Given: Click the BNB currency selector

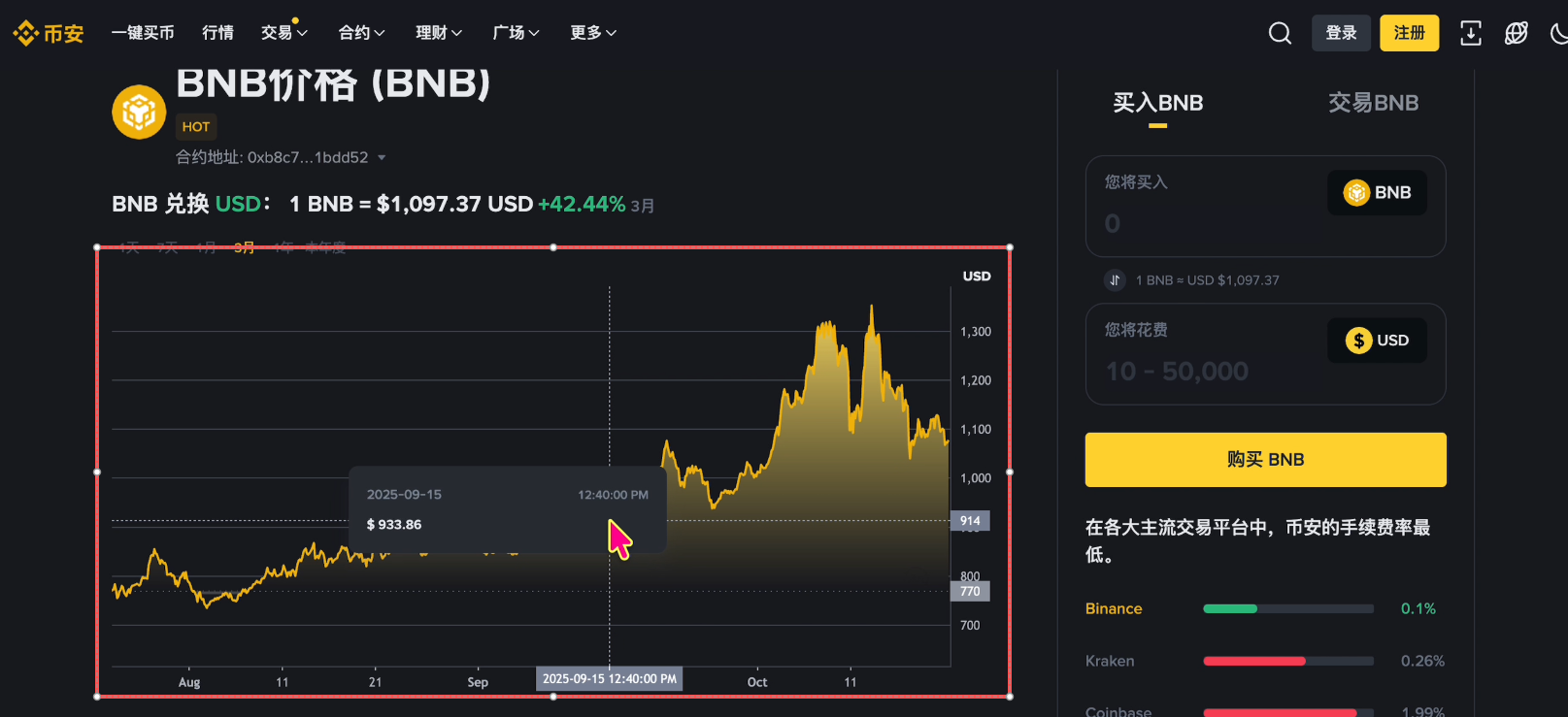Looking at the screenshot, I should (1377, 193).
